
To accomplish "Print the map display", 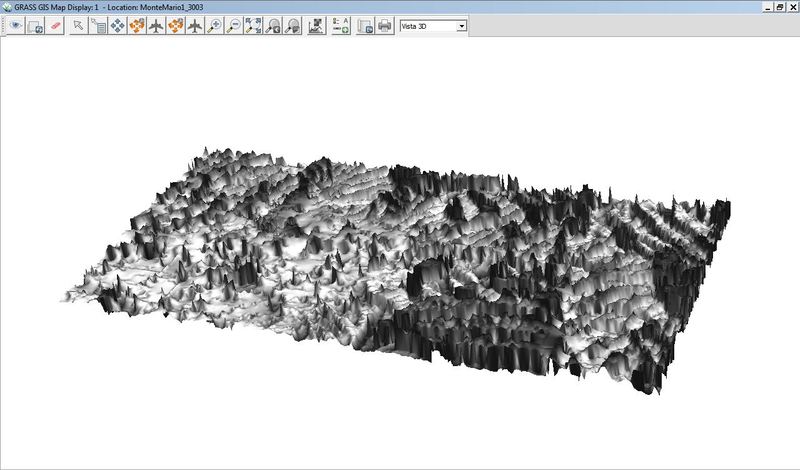I will 384,26.
